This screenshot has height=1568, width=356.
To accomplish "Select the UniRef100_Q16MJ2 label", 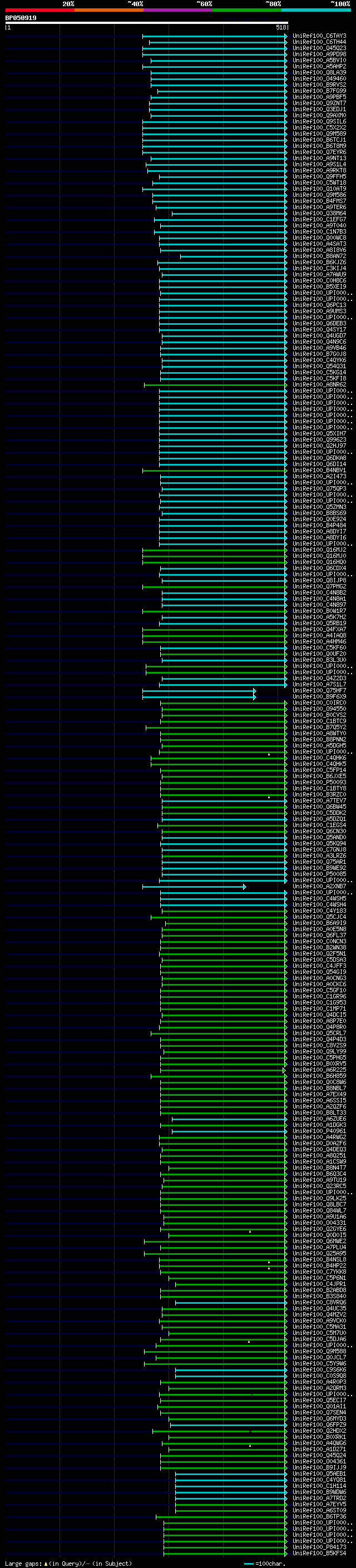I will tap(319, 550).
